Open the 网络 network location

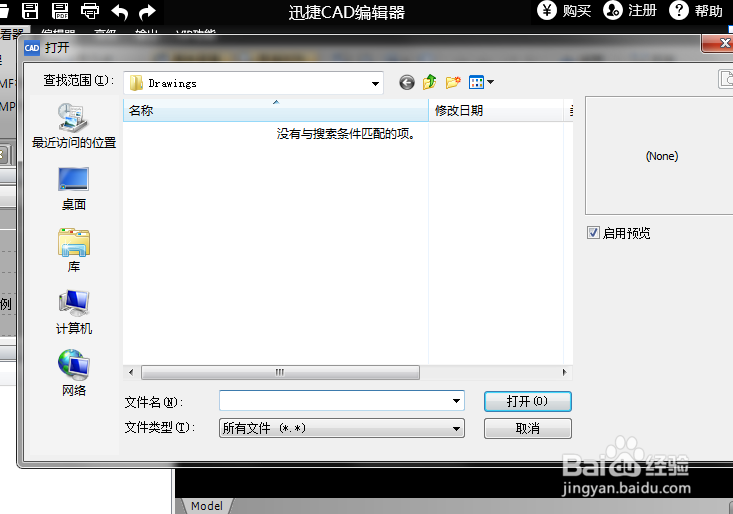74,373
